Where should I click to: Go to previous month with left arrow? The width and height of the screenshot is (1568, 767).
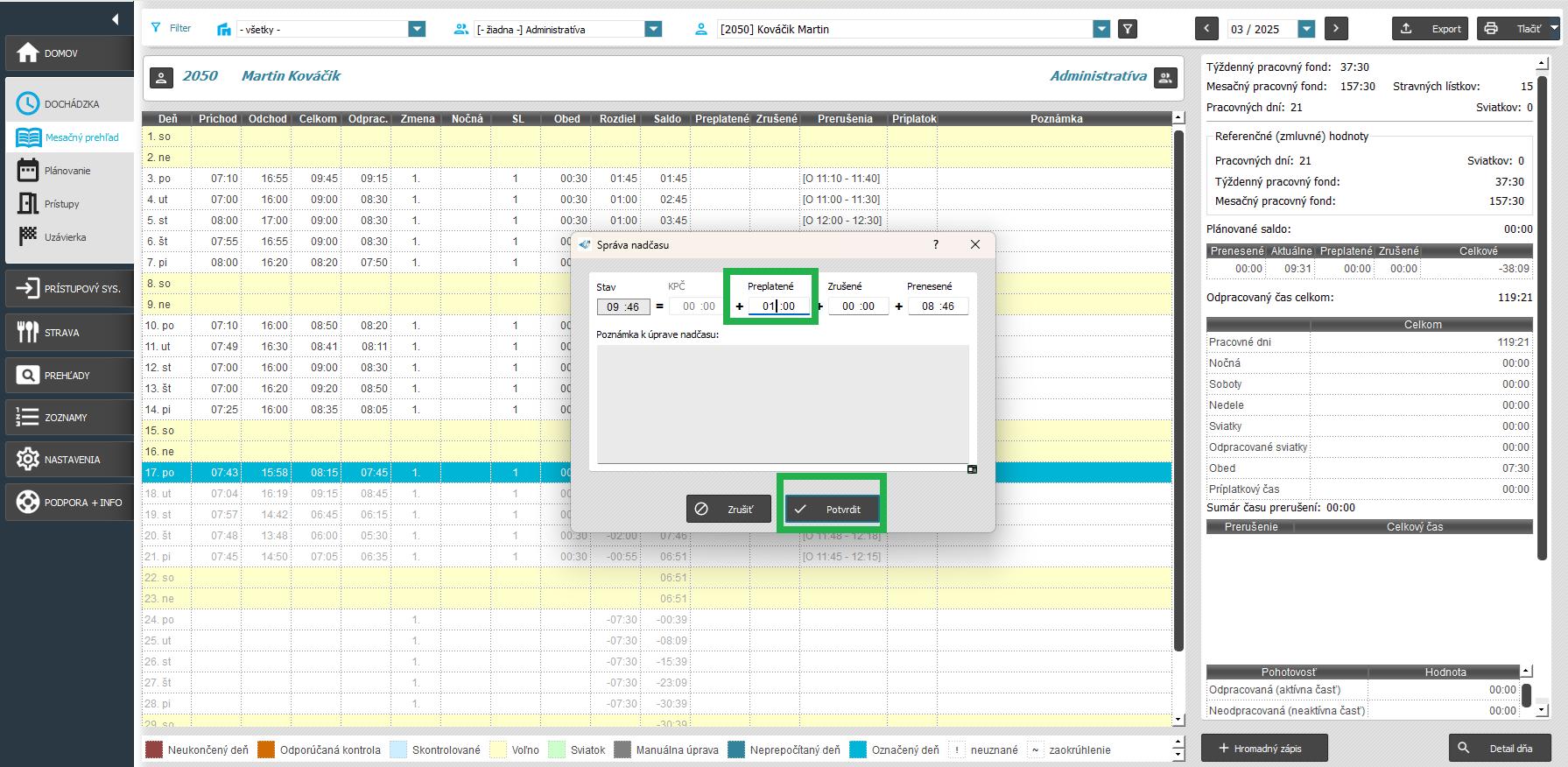1206,29
